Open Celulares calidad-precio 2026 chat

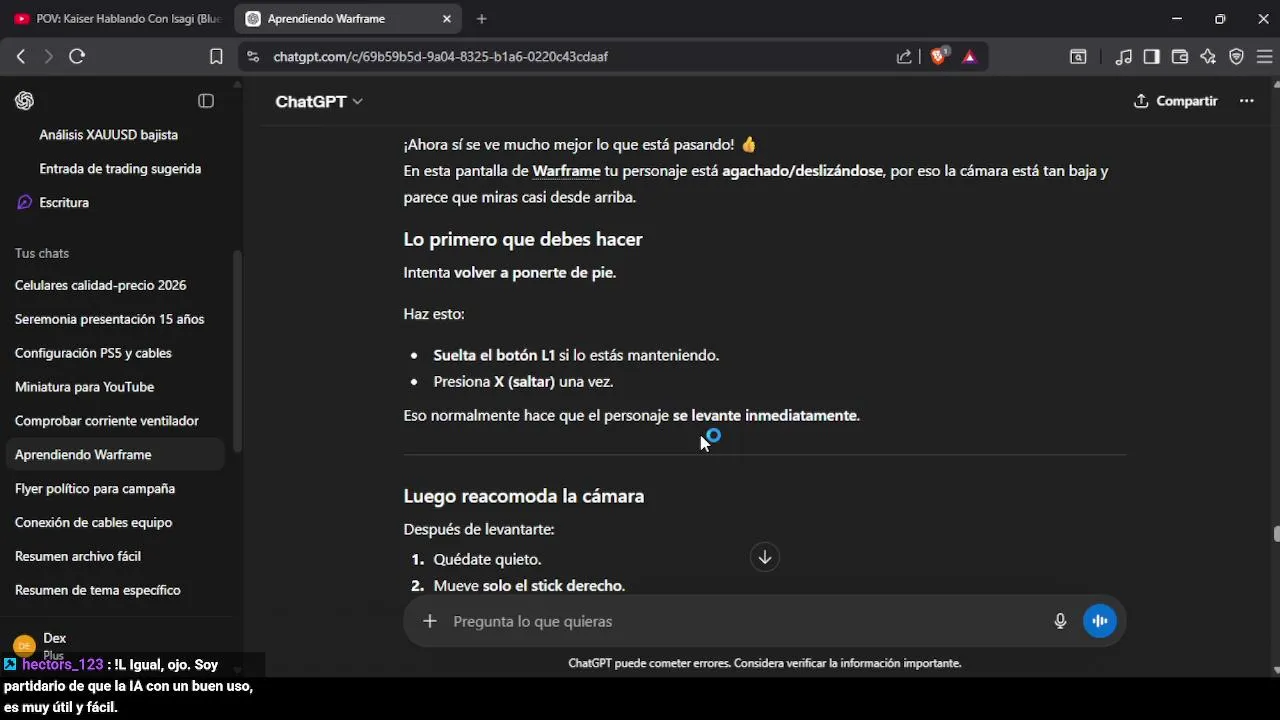[116, 286]
